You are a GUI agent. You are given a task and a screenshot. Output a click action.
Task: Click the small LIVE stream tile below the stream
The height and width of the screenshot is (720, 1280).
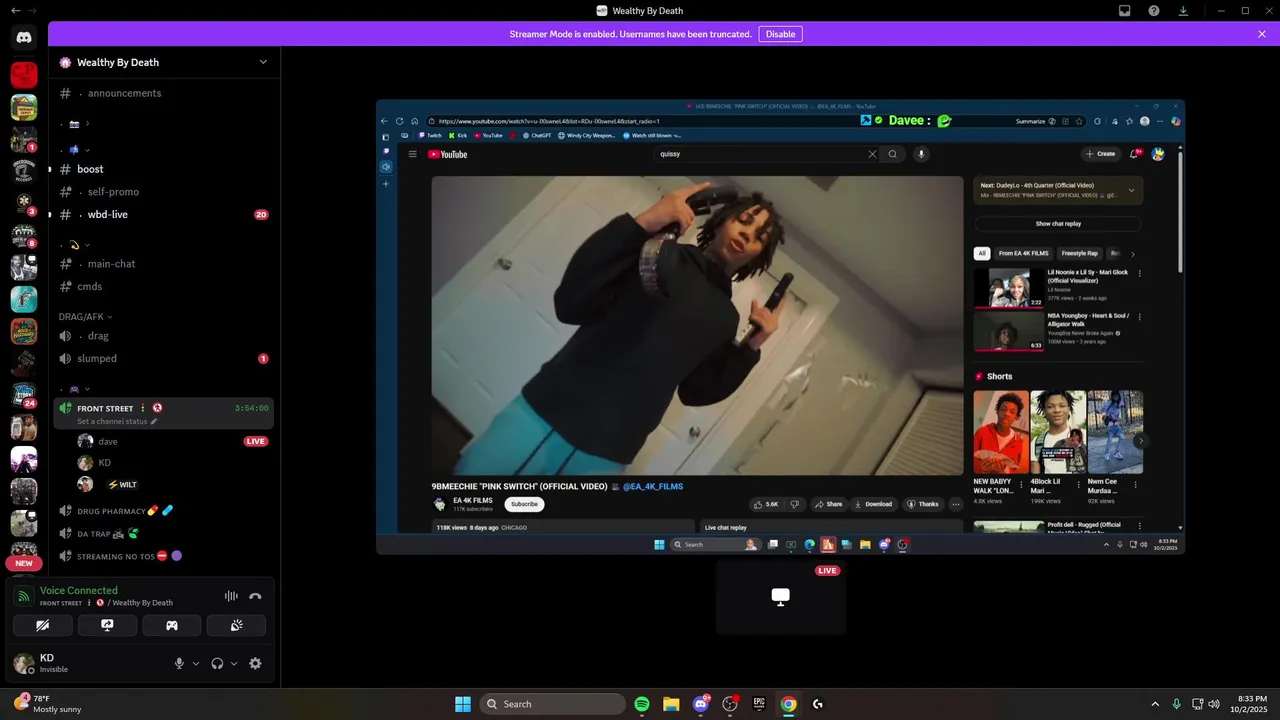pyautogui.click(x=781, y=597)
